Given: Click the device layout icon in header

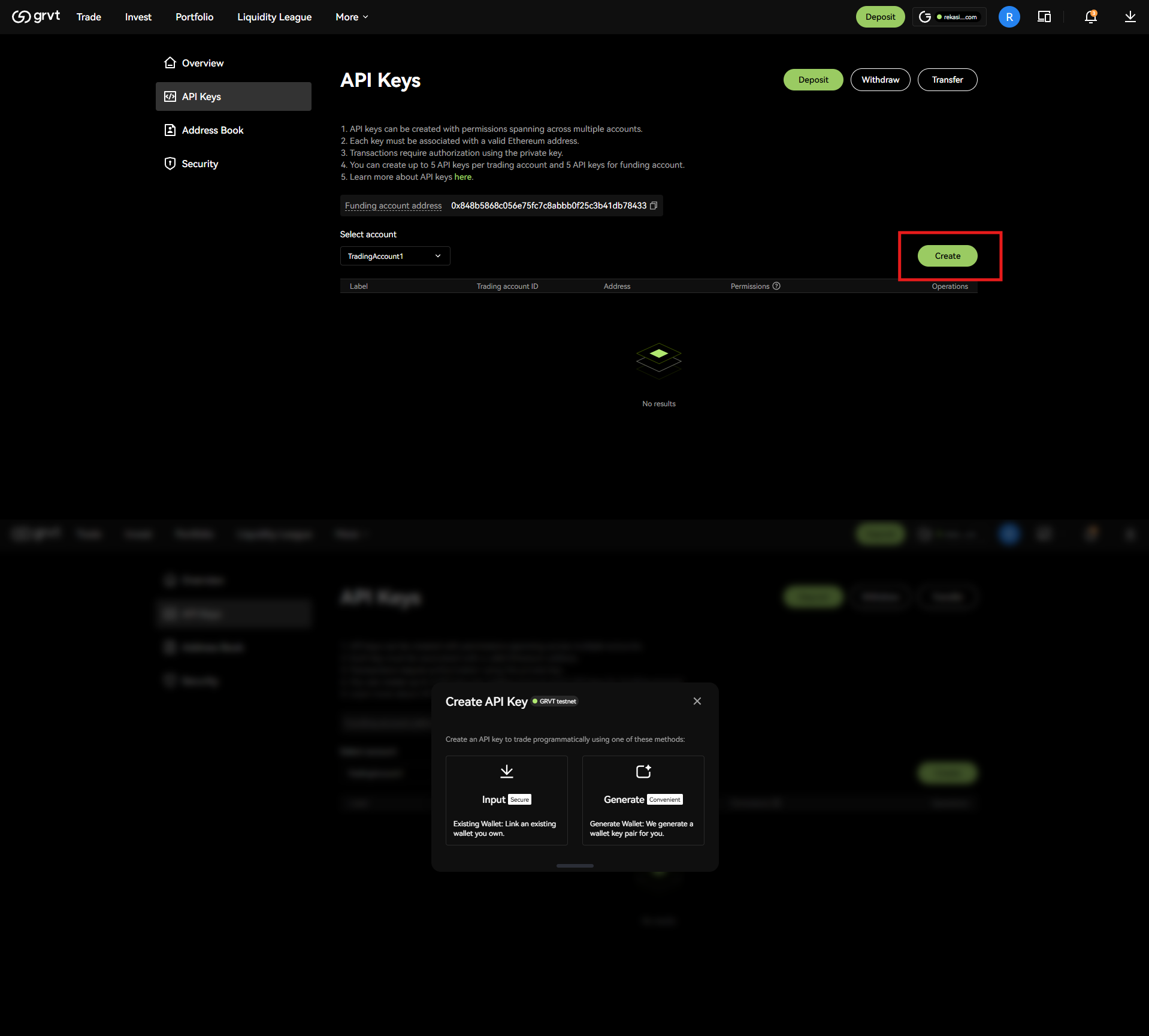Looking at the screenshot, I should click(1044, 17).
